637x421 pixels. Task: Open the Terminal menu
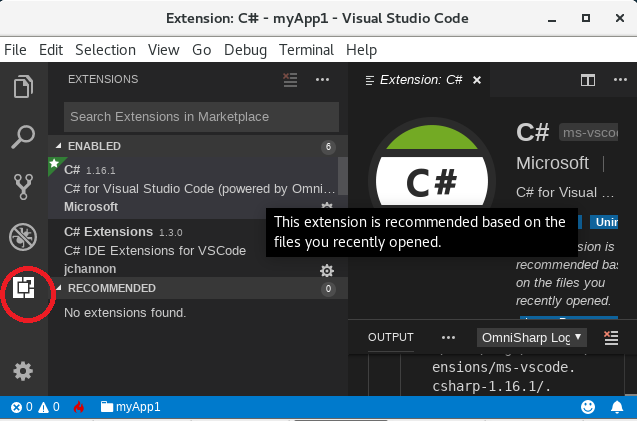(x=306, y=50)
